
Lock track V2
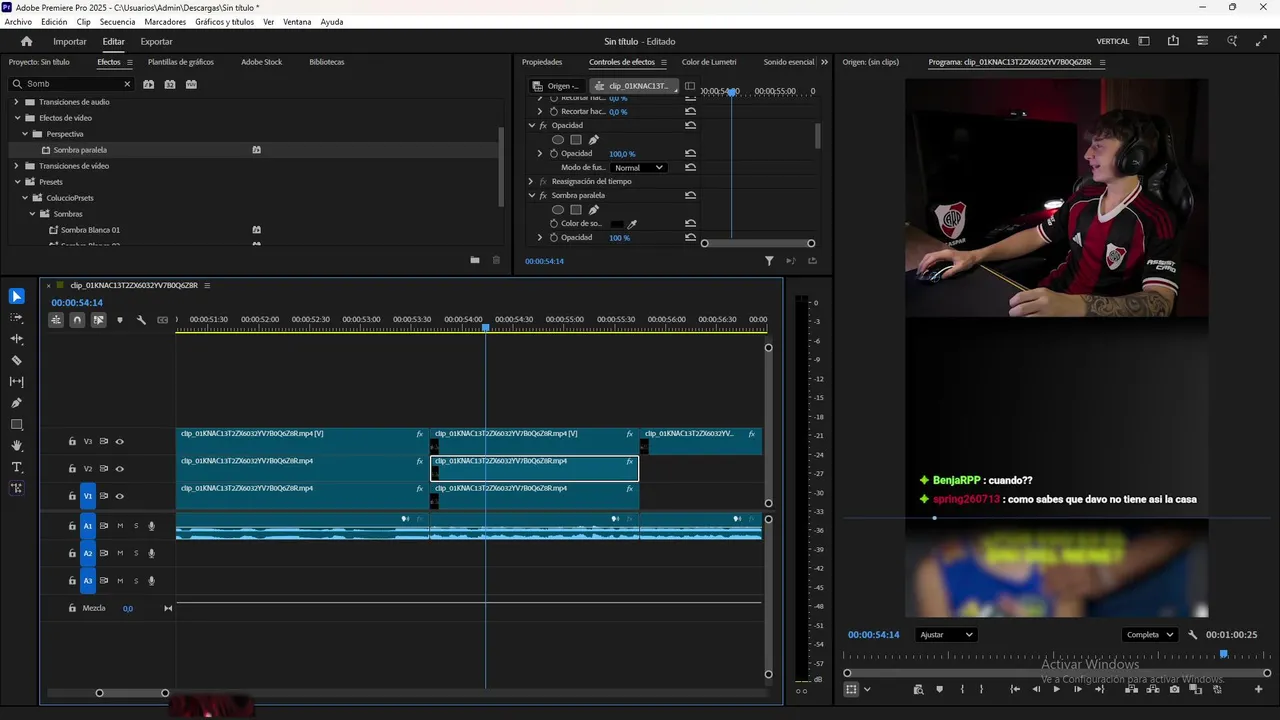[72, 469]
